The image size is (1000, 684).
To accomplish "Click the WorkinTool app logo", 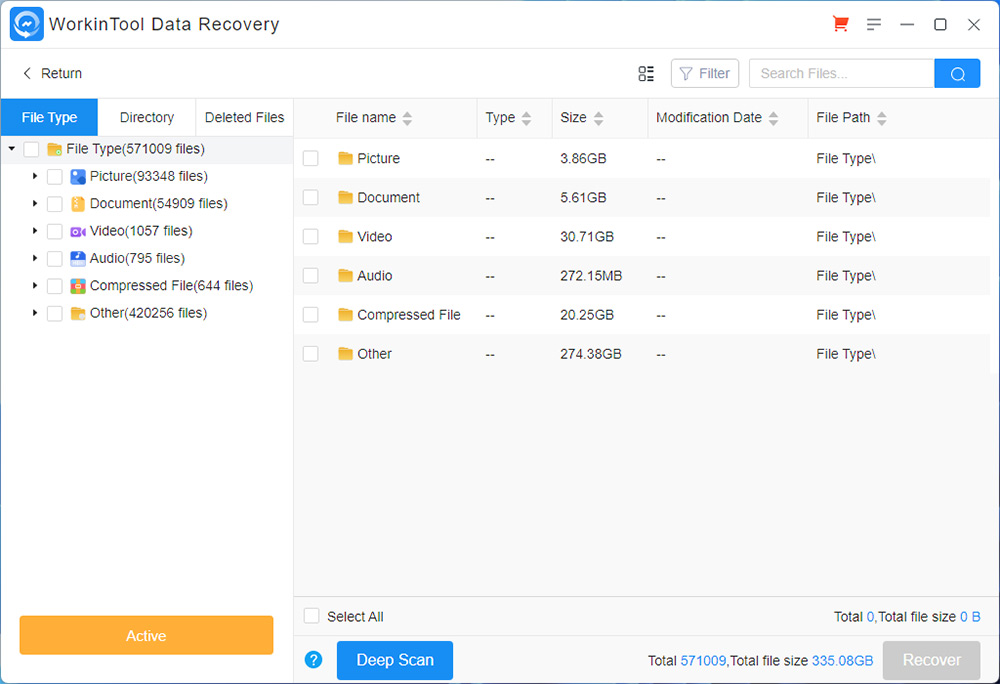I will [x=27, y=24].
